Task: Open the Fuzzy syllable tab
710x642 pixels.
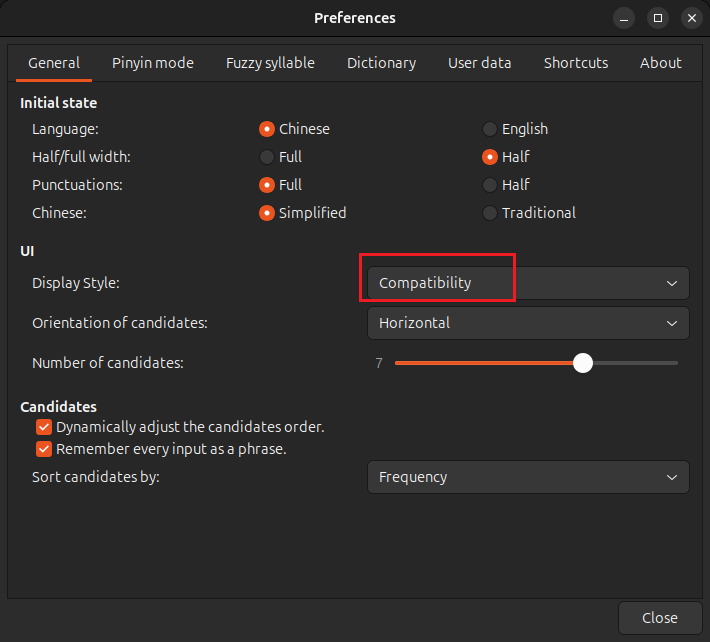Action: (x=270, y=63)
